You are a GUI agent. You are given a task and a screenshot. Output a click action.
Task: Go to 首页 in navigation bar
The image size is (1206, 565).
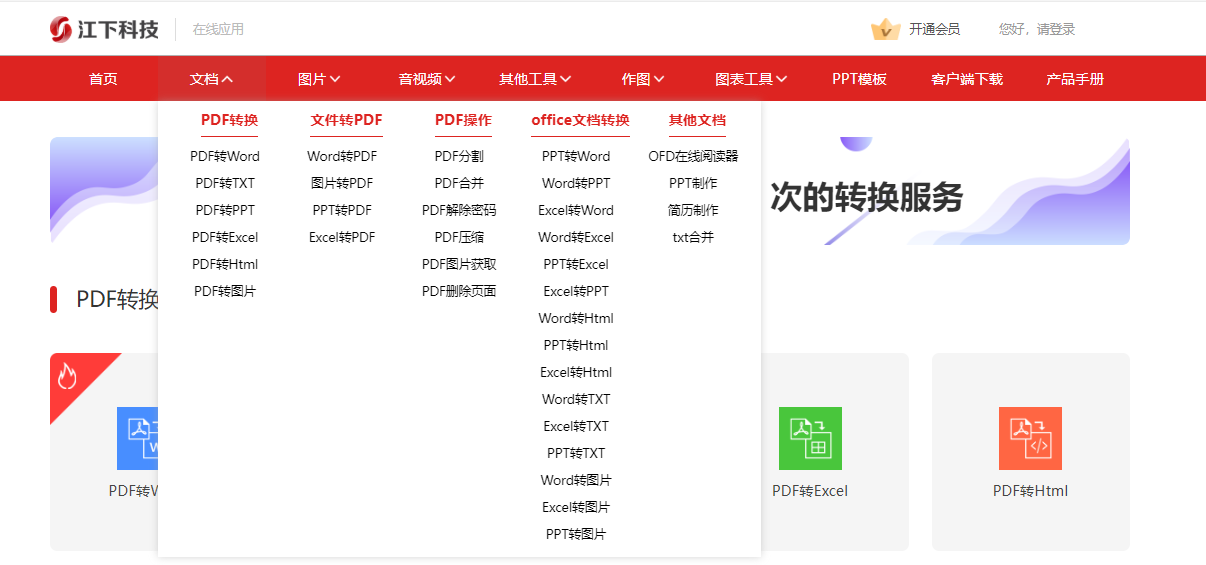pos(103,79)
